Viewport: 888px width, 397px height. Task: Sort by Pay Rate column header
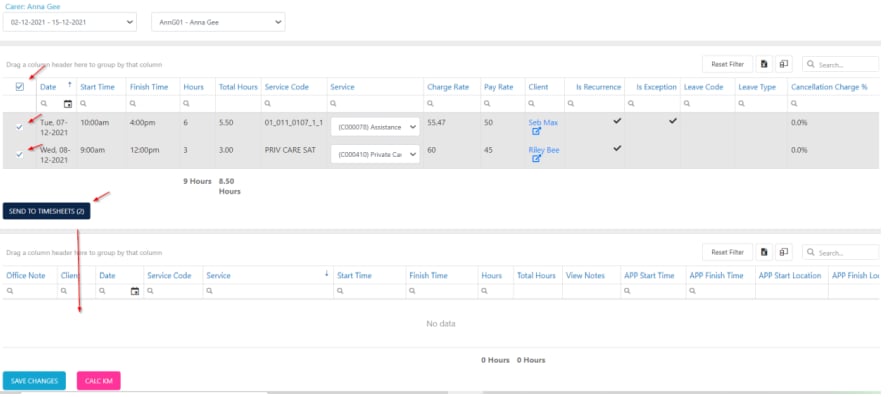click(498, 87)
